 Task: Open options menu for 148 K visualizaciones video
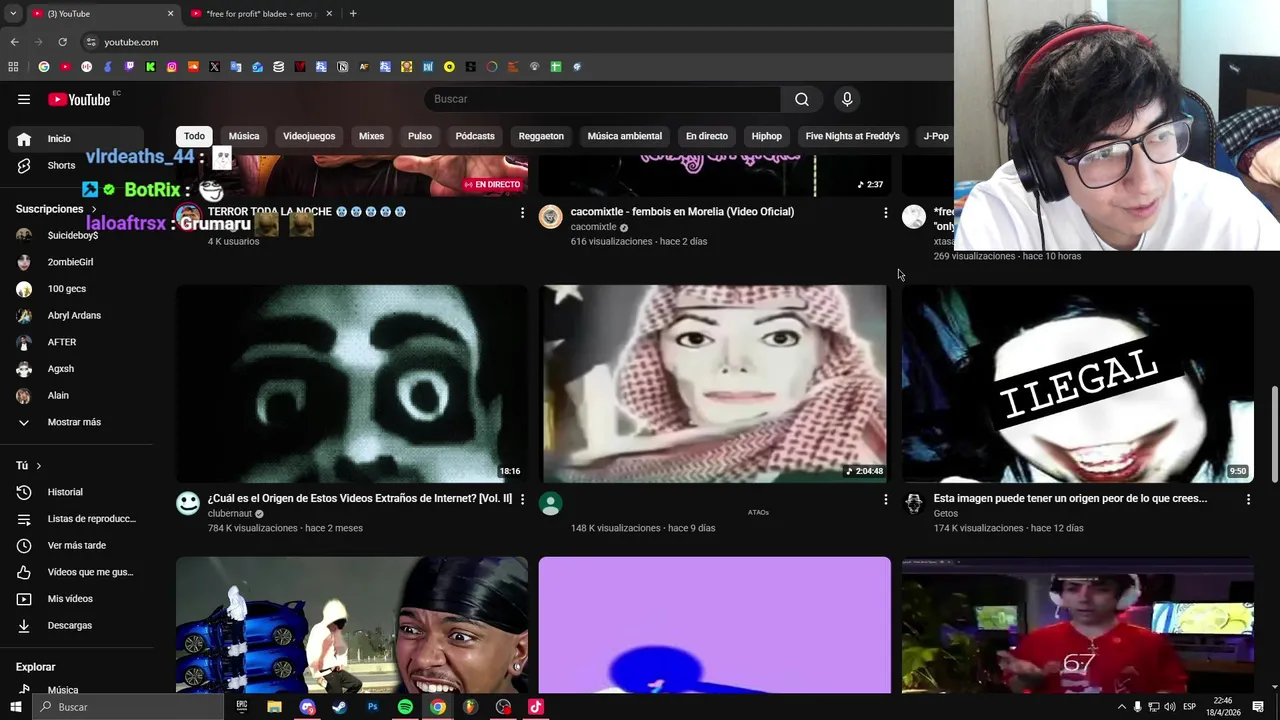(x=885, y=499)
